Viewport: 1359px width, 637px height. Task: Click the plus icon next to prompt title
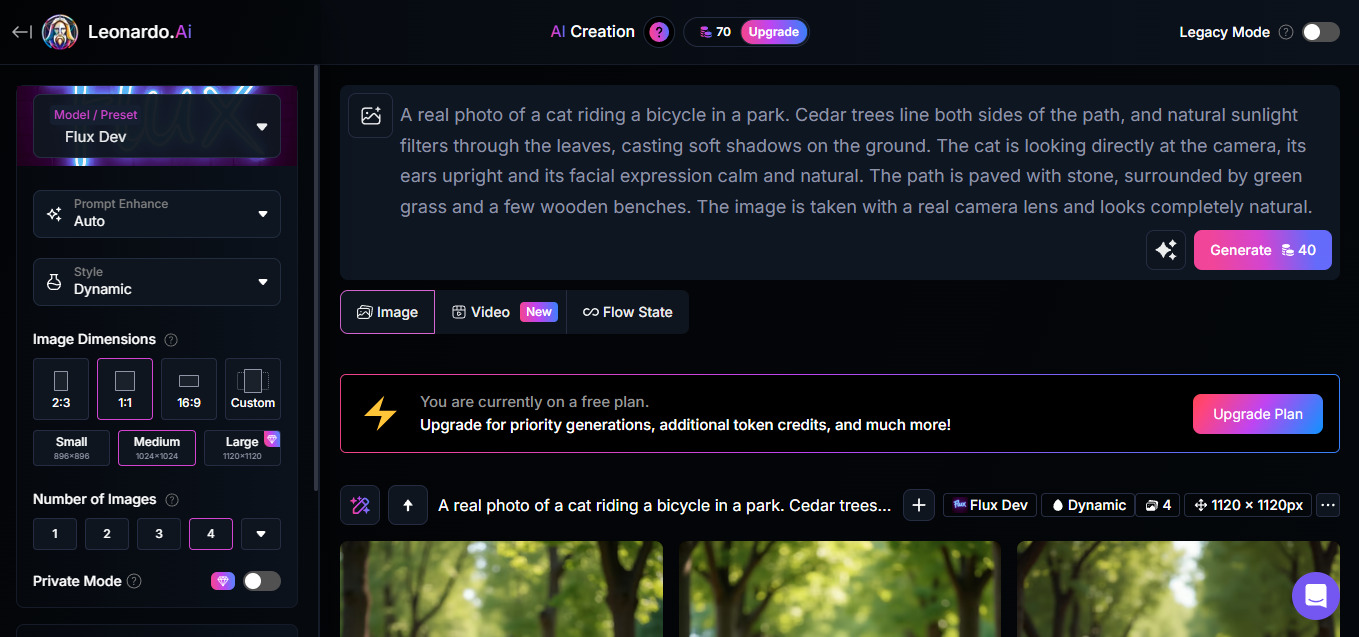[919, 505]
